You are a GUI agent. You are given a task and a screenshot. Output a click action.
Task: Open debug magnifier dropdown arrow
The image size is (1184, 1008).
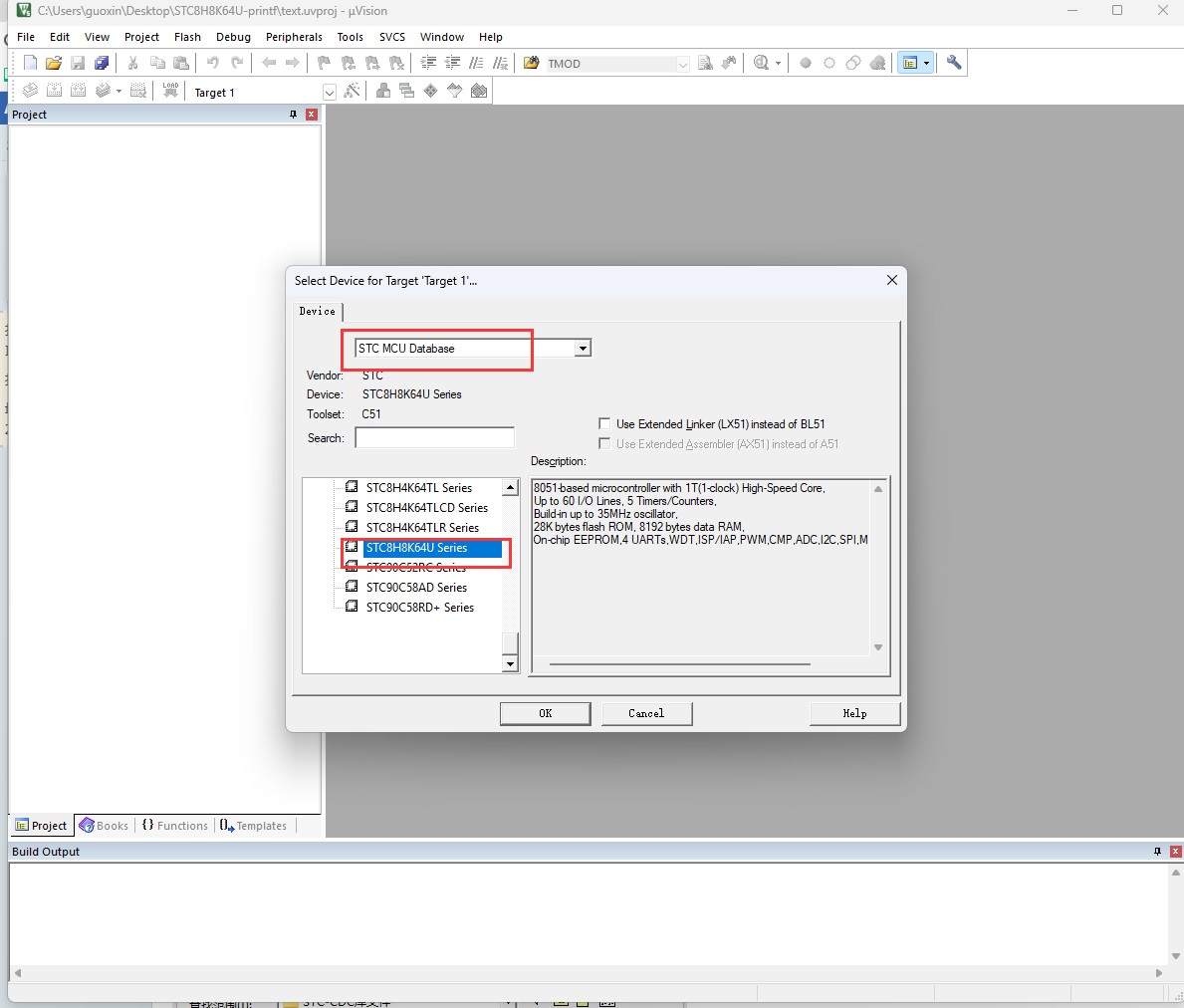point(778,64)
